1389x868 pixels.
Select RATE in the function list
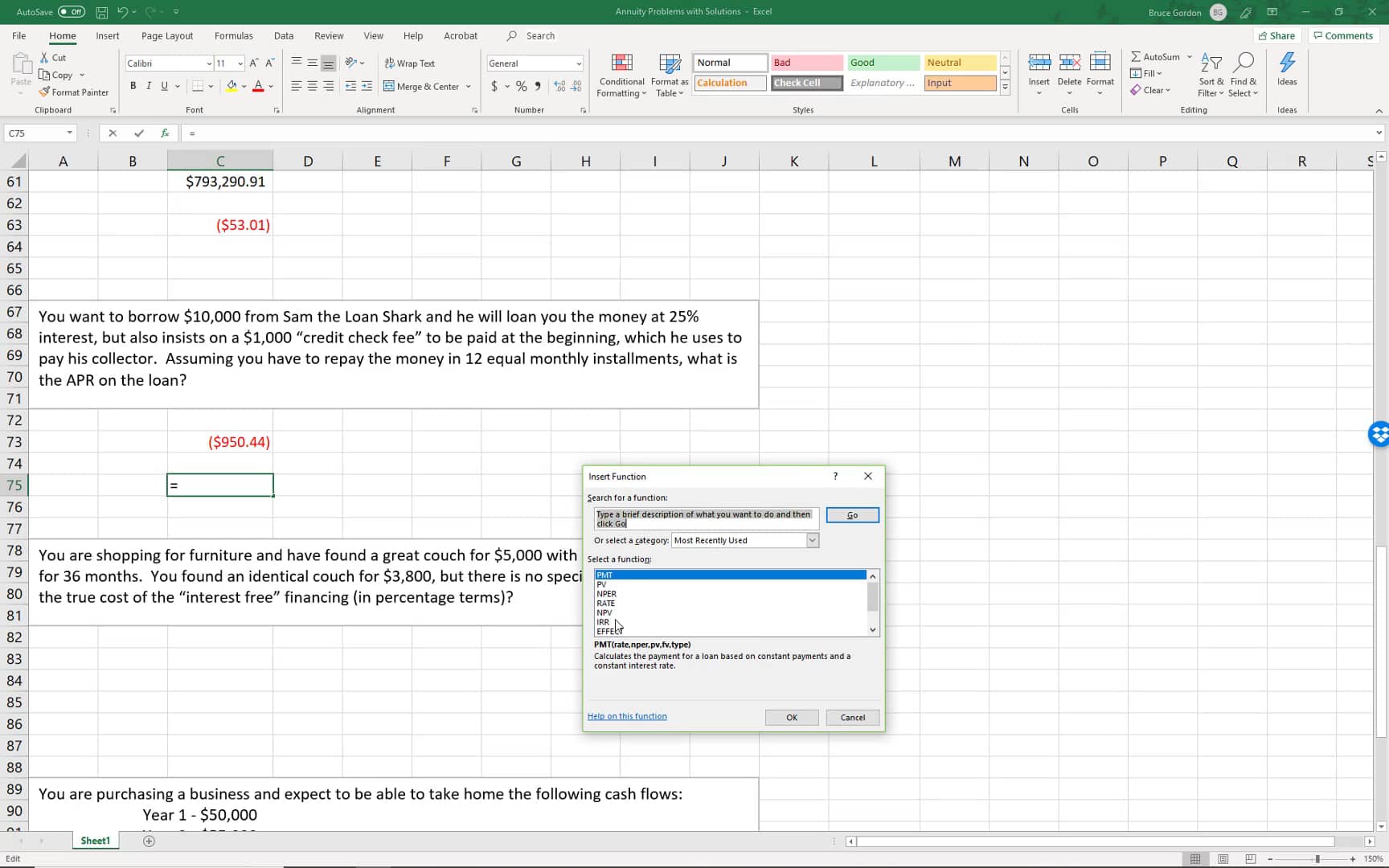tap(606, 604)
